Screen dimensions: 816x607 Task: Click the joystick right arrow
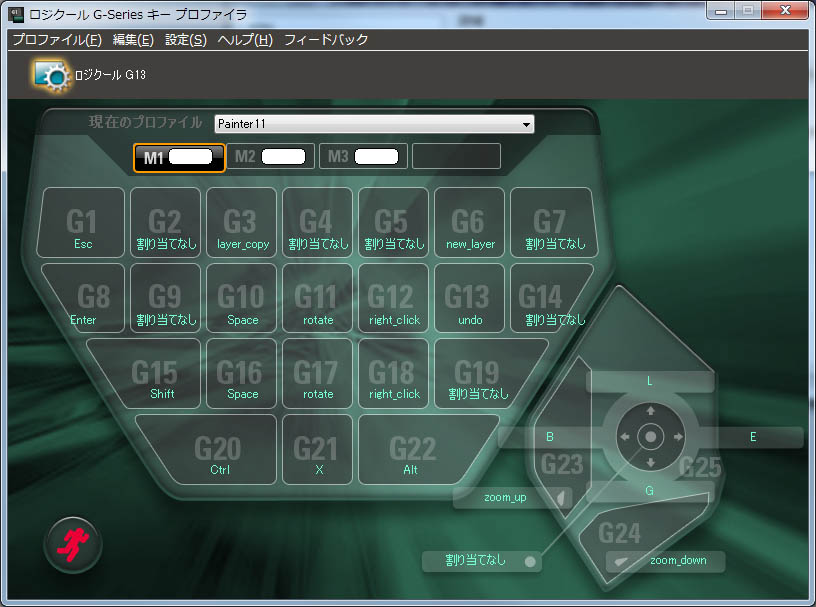tap(678, 437)
